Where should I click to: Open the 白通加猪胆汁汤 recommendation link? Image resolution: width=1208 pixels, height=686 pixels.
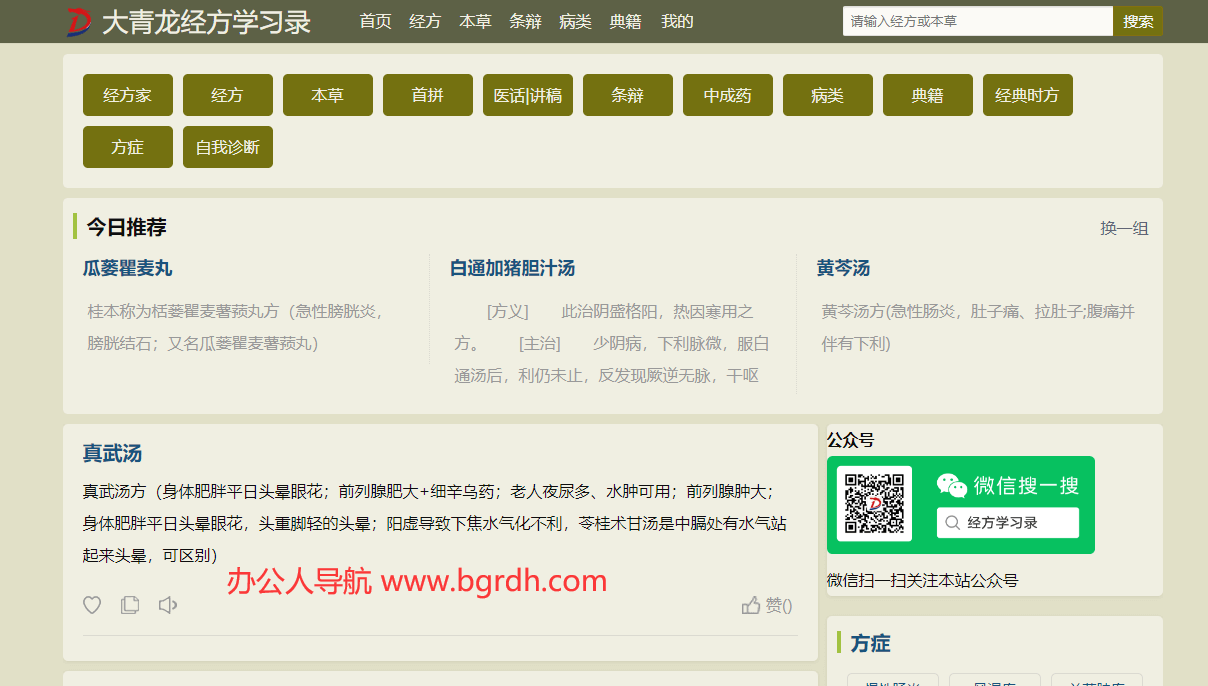(512, 268)
